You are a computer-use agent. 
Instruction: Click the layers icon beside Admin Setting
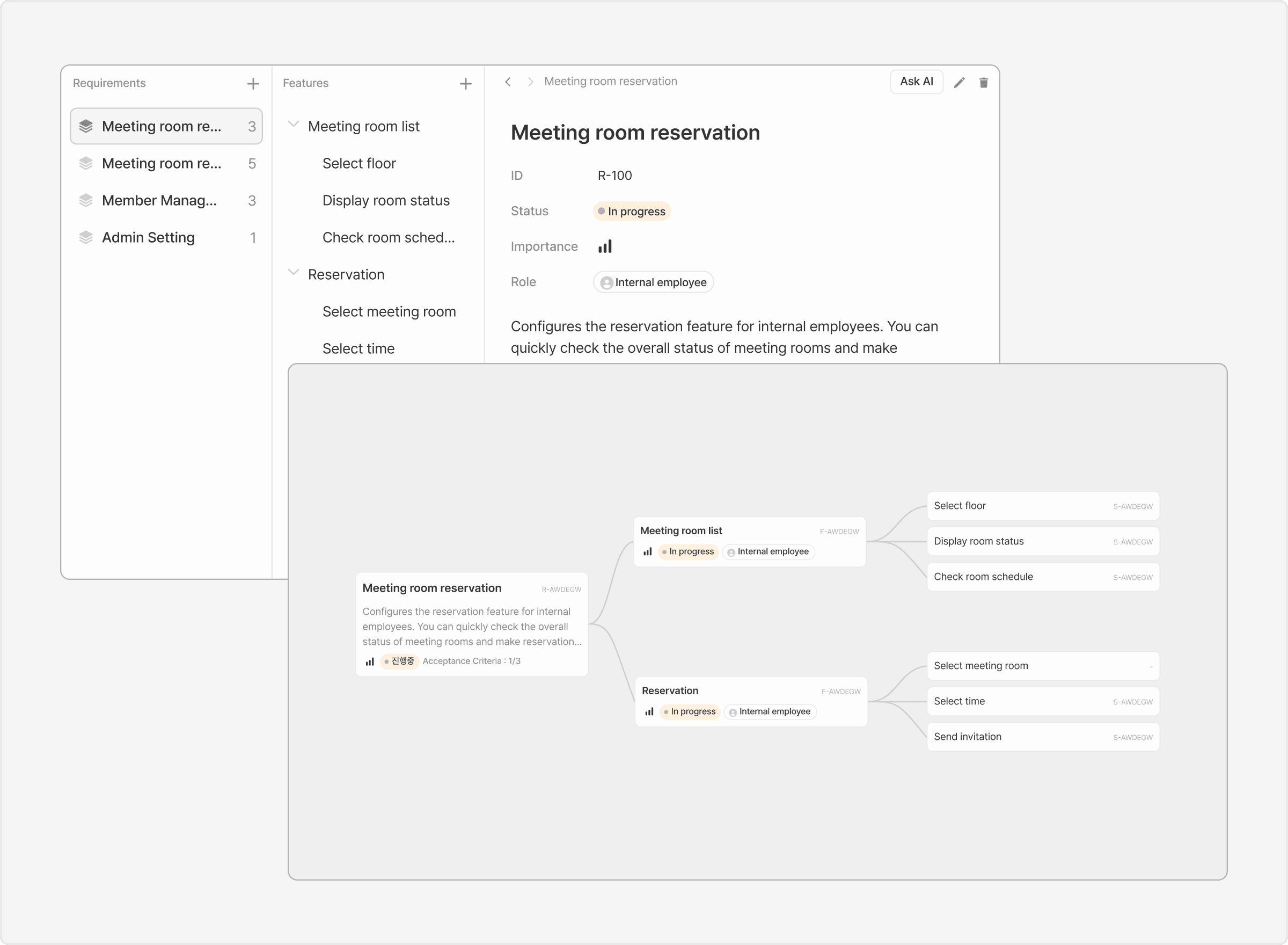[86, 237]
